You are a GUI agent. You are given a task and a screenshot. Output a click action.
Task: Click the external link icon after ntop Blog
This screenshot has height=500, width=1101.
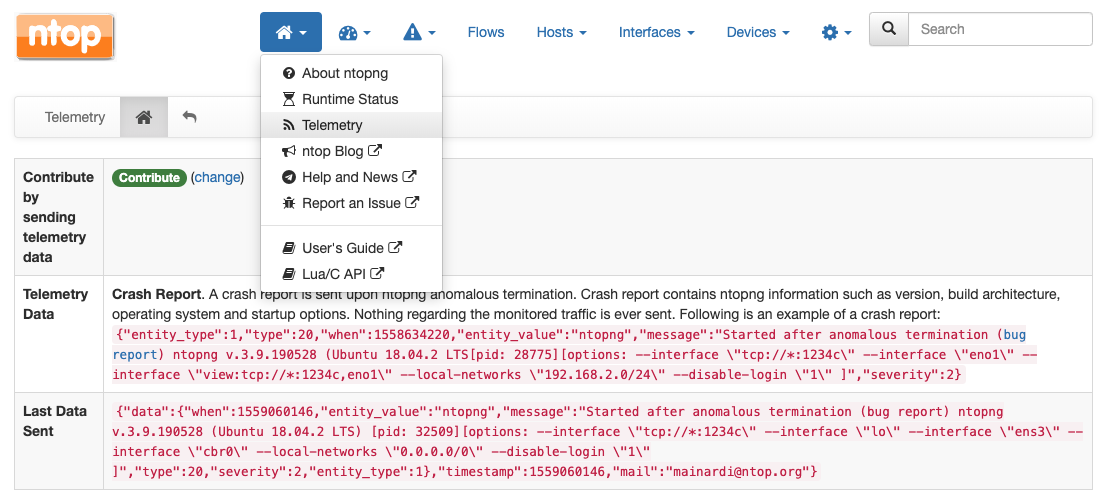376,150
